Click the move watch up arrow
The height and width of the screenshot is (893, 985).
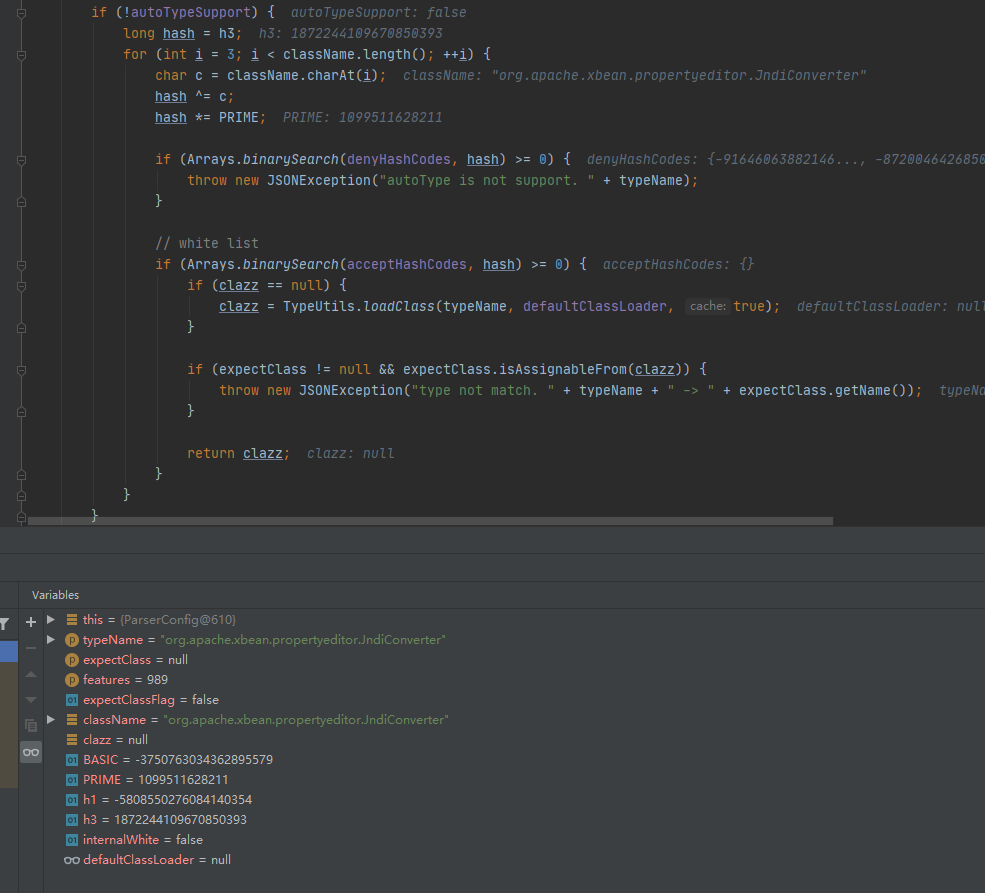point(31,674)
